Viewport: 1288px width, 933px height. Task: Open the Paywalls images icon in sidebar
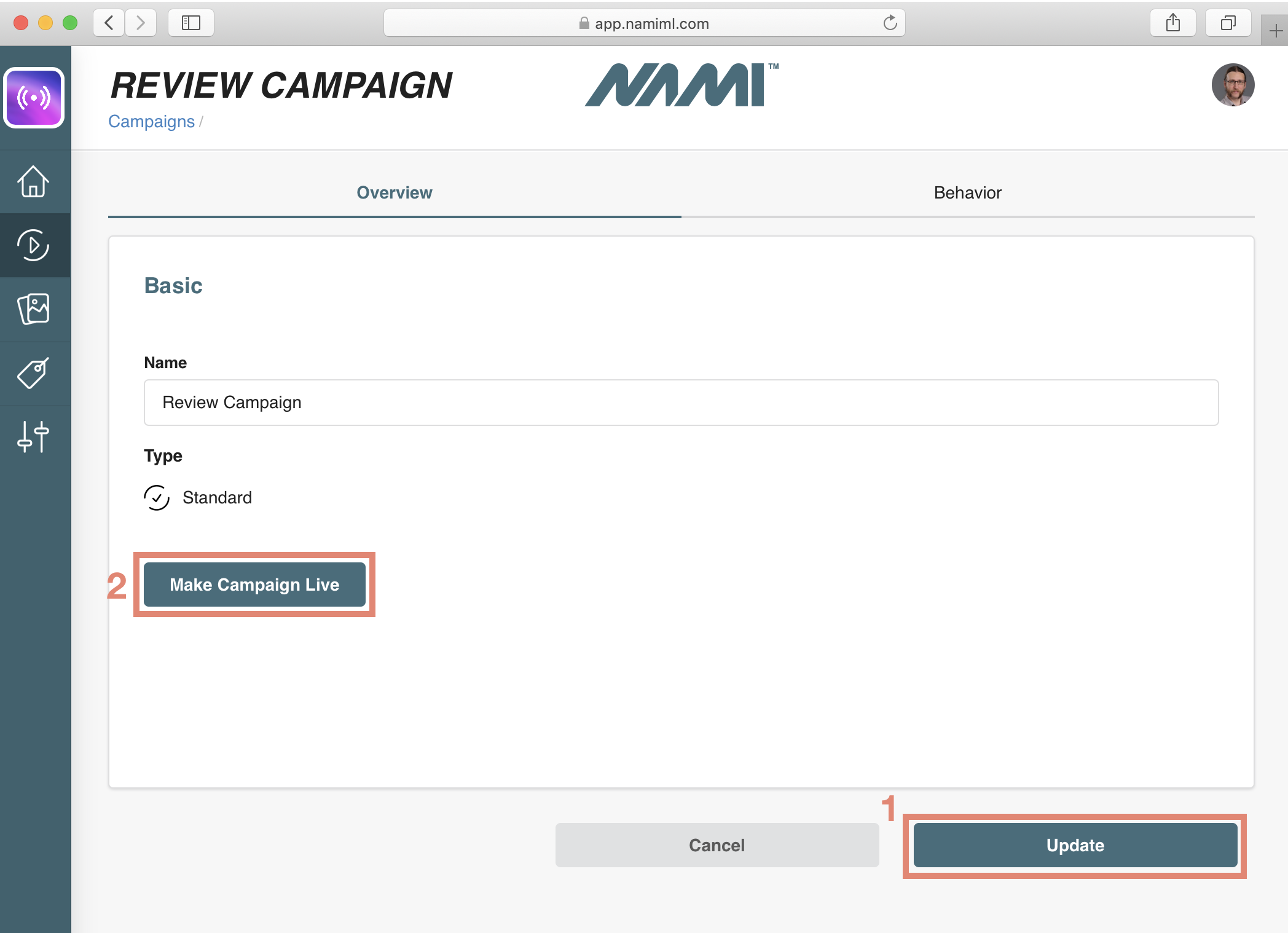click(34, 309)
